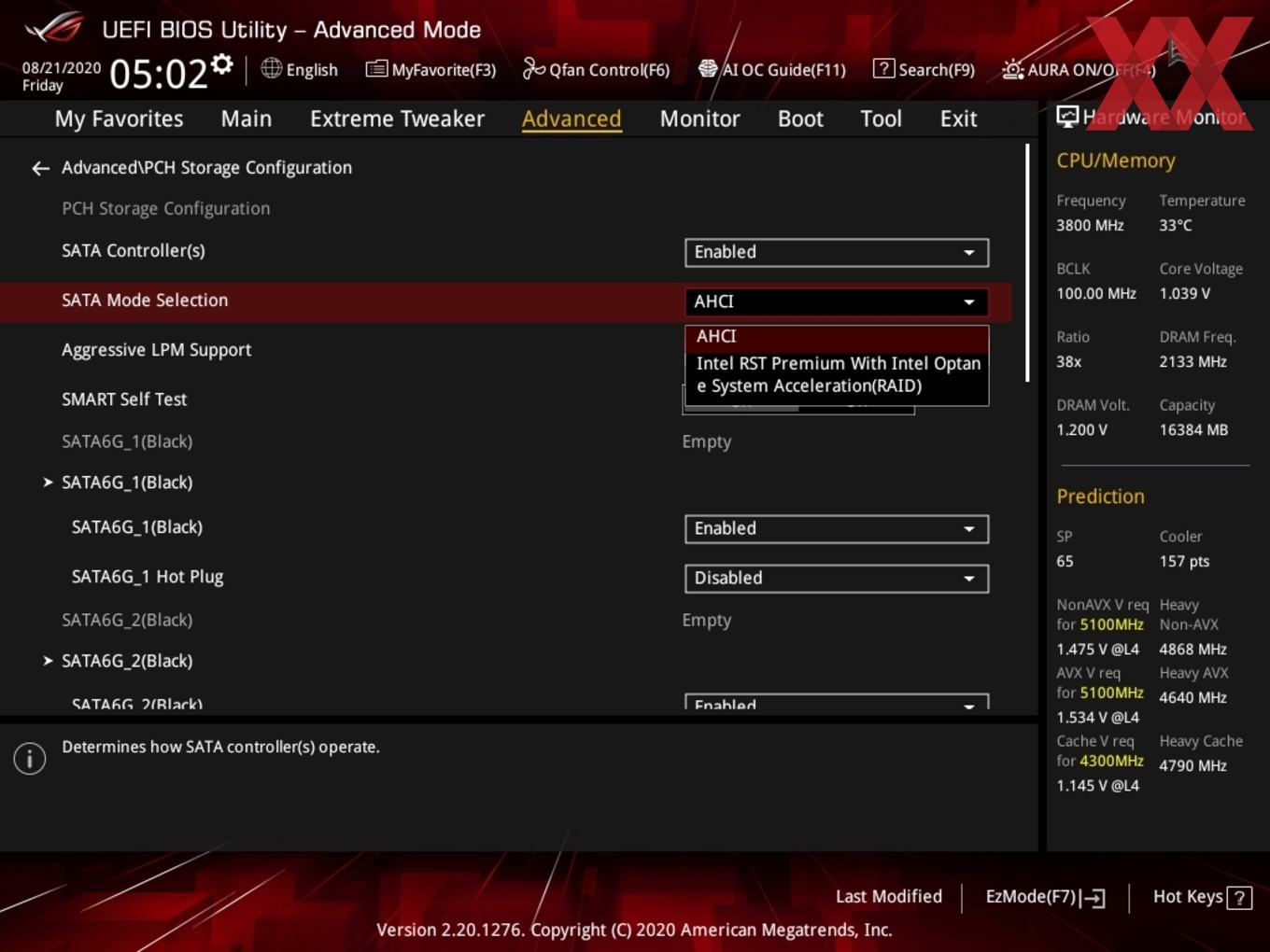Switch to Main tab

tap(247, 119)
